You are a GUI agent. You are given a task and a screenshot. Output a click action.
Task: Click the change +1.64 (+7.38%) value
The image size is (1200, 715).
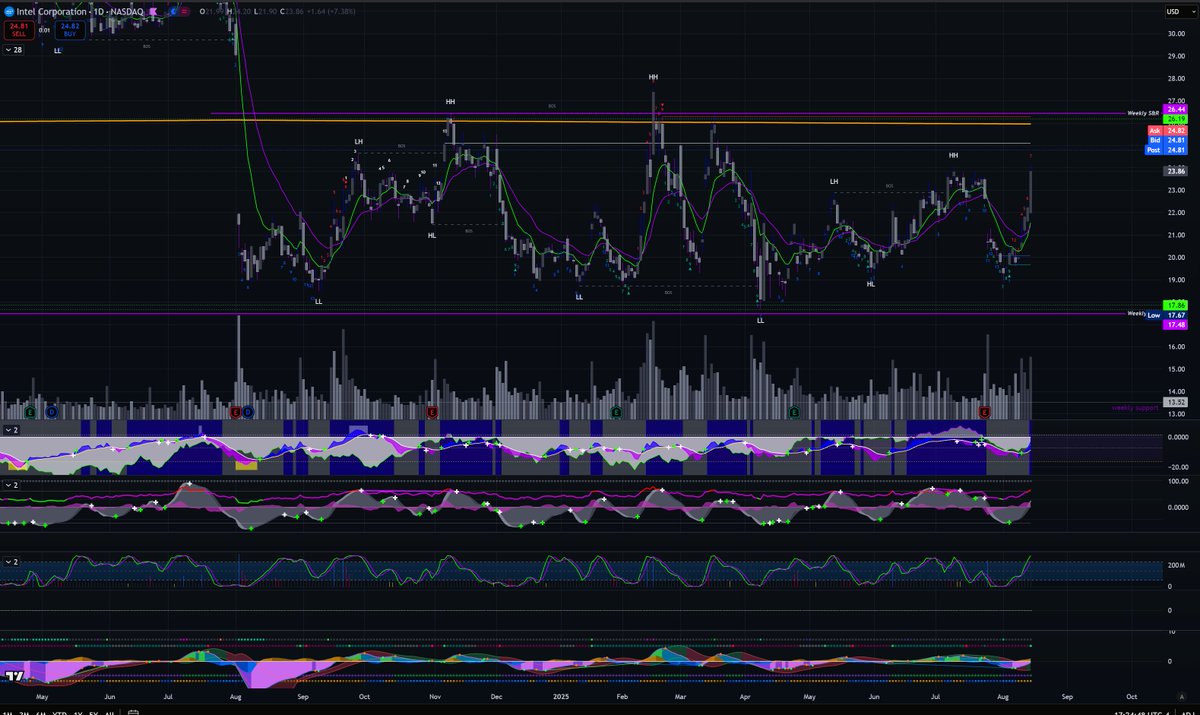[x=331, y=11]
